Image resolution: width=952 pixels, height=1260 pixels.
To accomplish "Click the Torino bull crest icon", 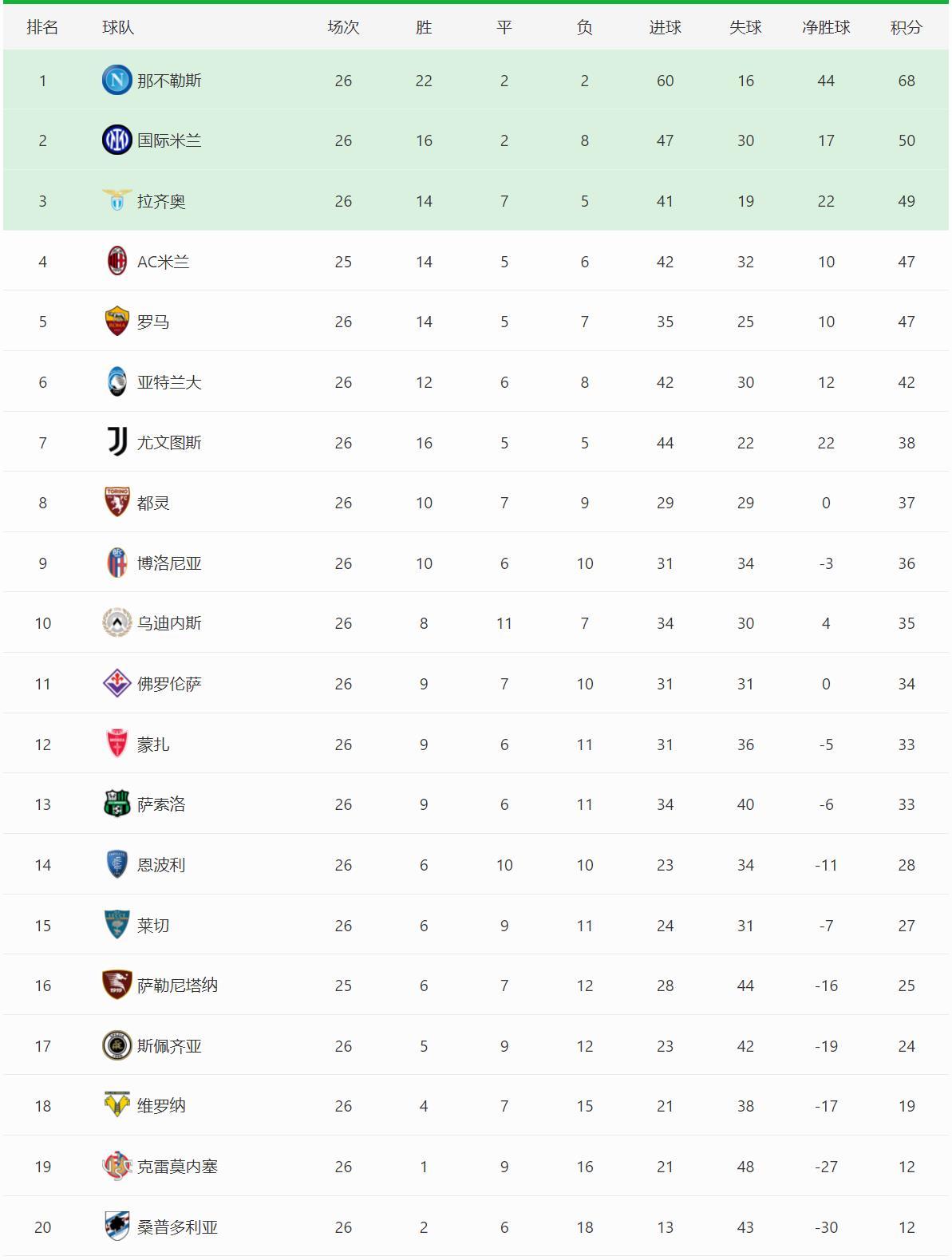I will (x=117, y=503).
